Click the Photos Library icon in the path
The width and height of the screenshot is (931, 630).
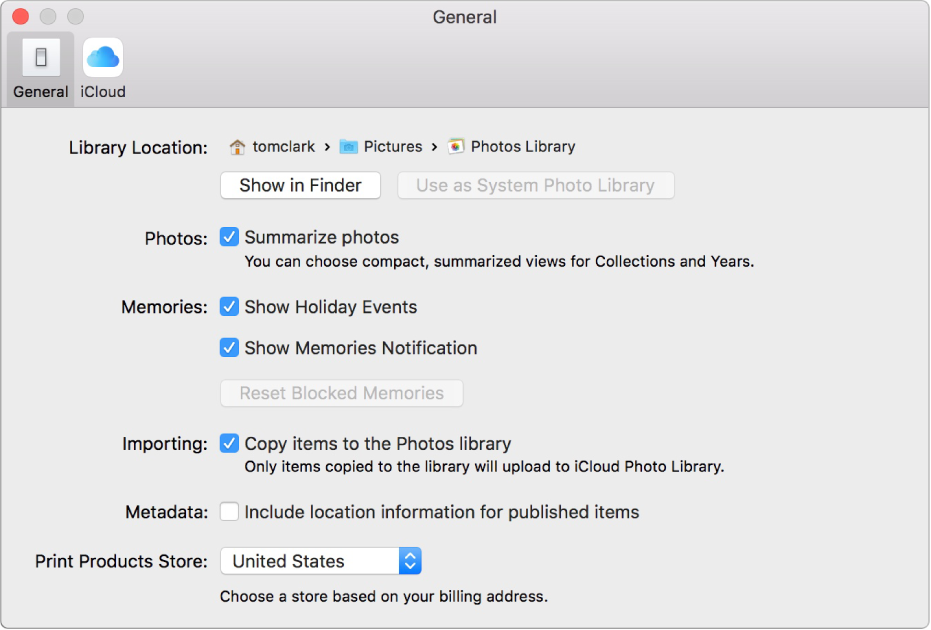coord(456,146)
